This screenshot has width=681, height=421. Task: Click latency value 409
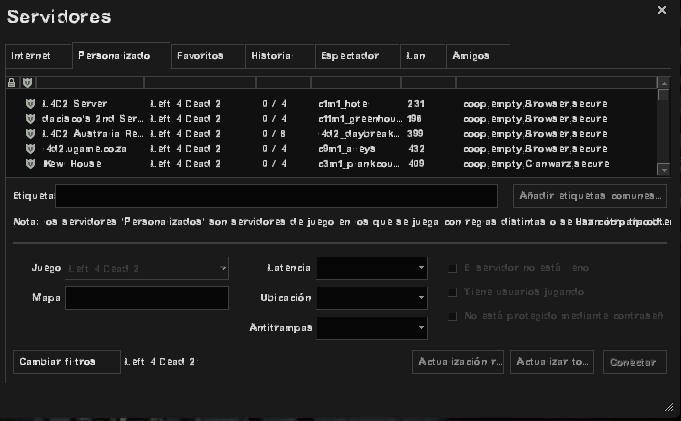pyautogui.click(x=416, y=164)
